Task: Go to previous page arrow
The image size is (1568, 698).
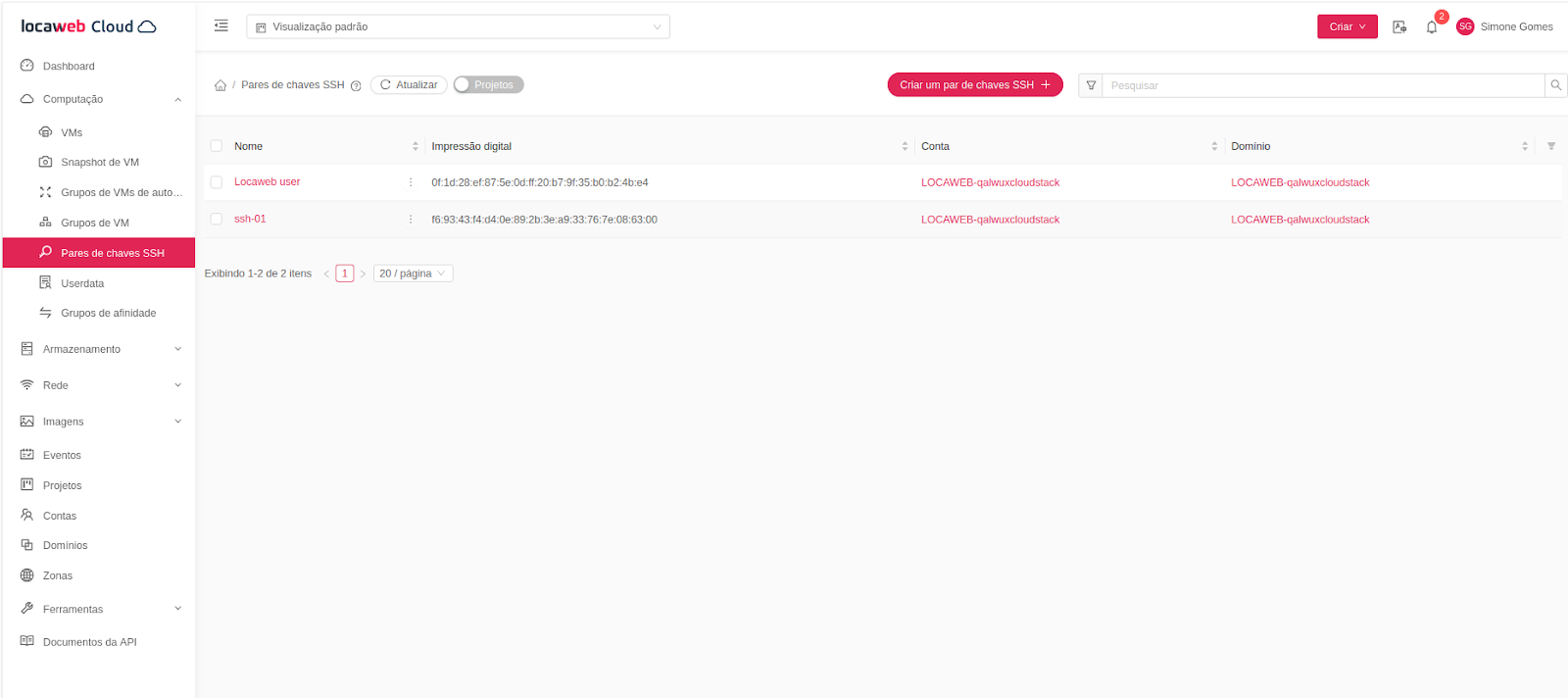Action: point(326,274)
